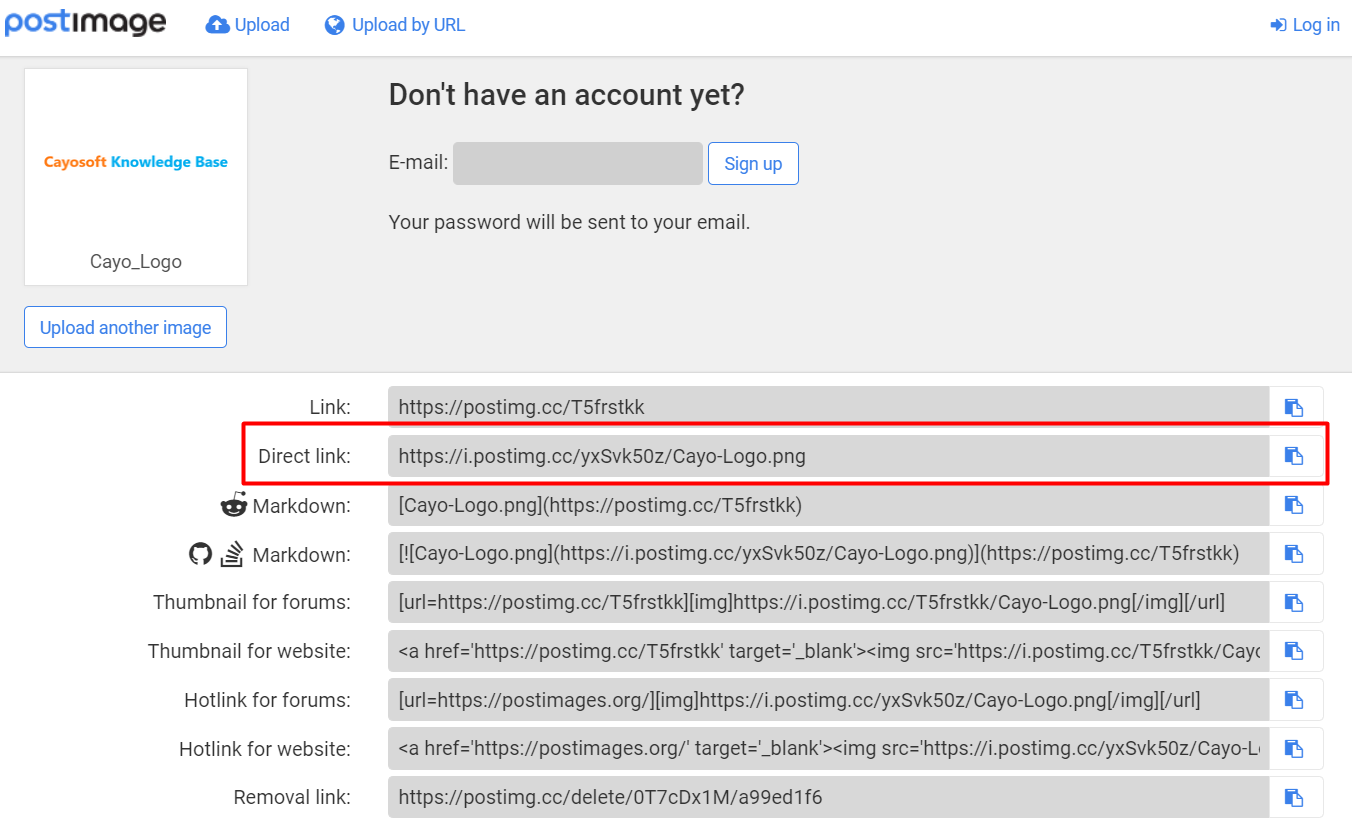1352x826 pixels.
Task: Click the "Link:" label
Action: (330, 407)
